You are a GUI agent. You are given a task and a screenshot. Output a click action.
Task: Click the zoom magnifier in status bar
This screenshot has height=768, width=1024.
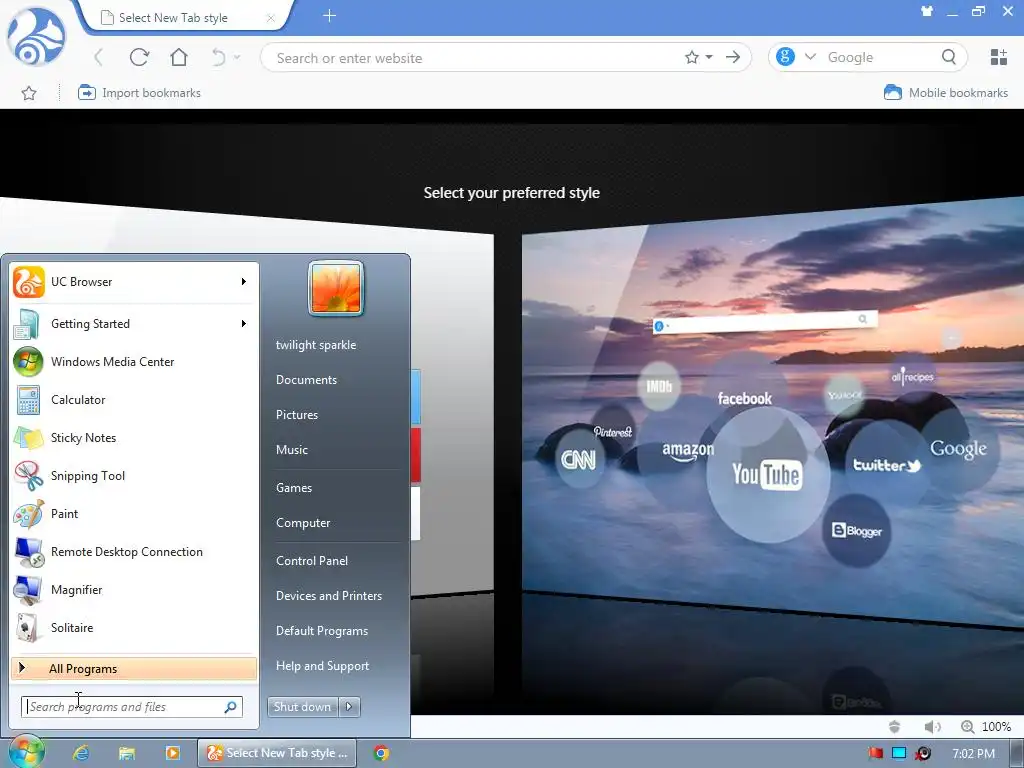pos(967,727)
